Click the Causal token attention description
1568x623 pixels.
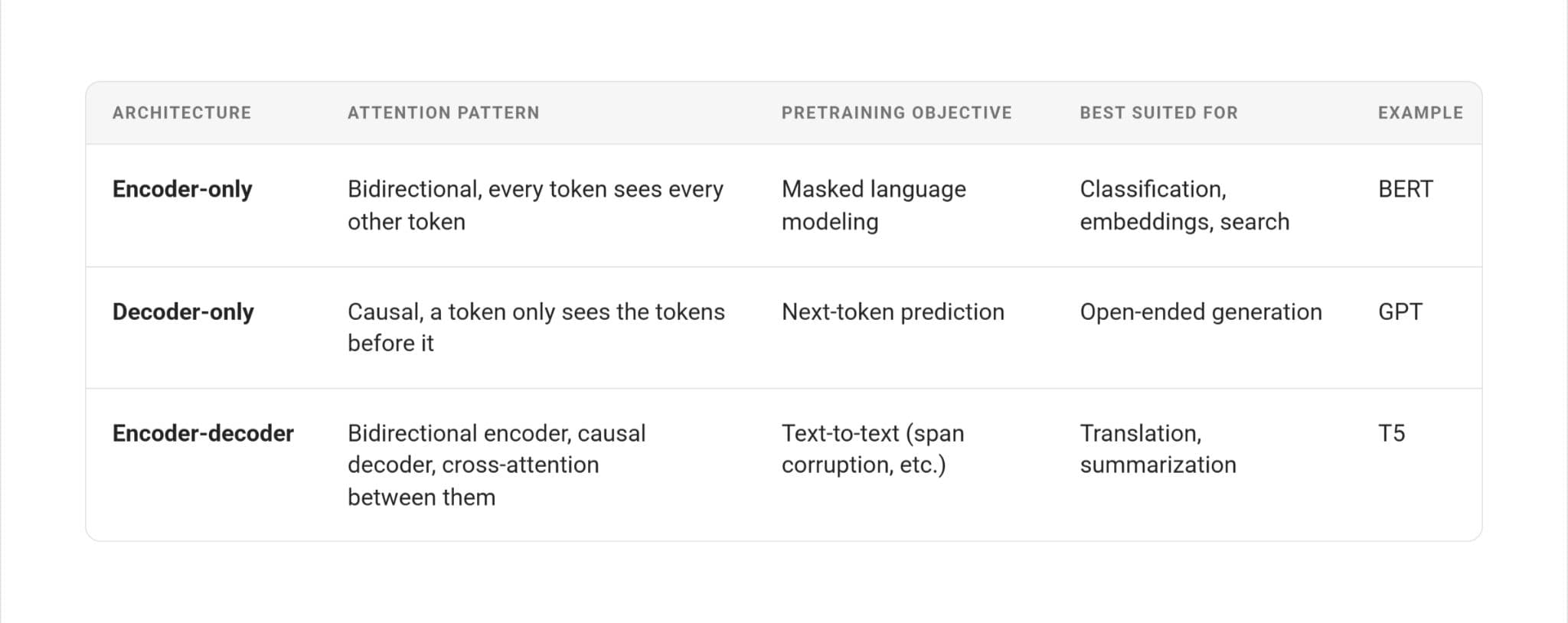pyautogui.click(x=536, y=328)
